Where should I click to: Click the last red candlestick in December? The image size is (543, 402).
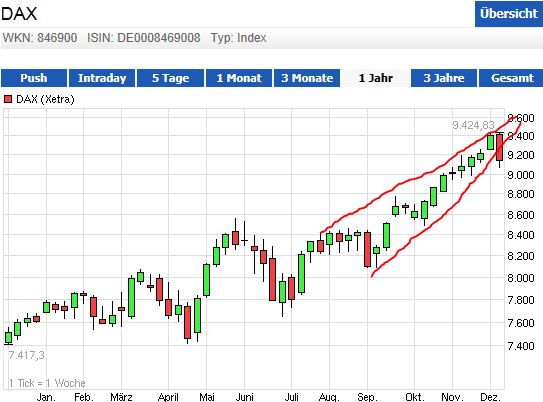(499, 148)
